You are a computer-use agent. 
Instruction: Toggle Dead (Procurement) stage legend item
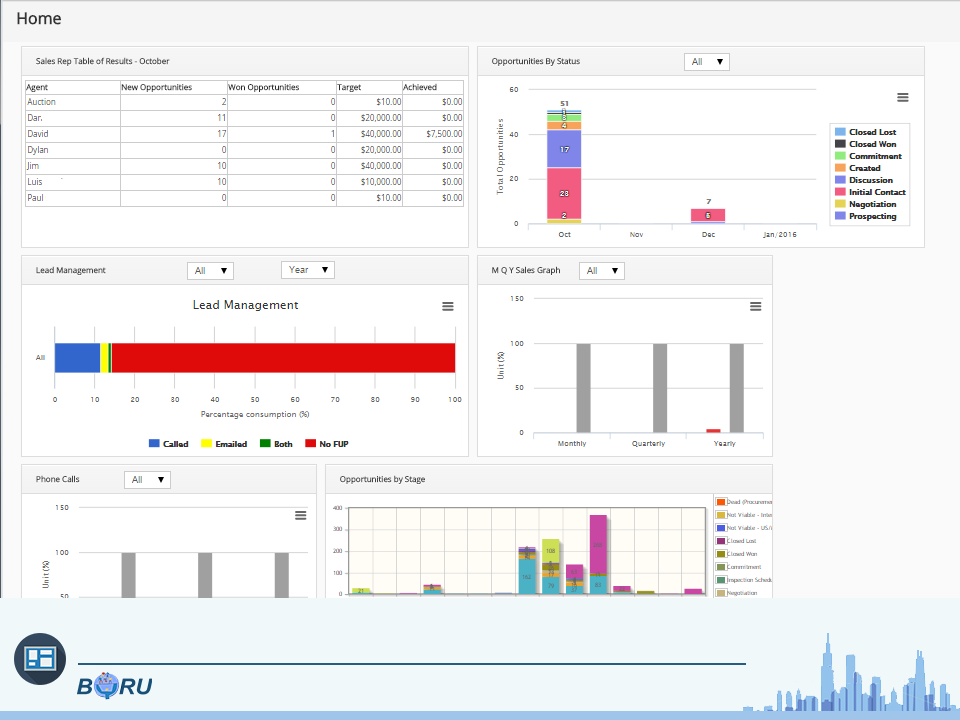(x=744, y=502)
